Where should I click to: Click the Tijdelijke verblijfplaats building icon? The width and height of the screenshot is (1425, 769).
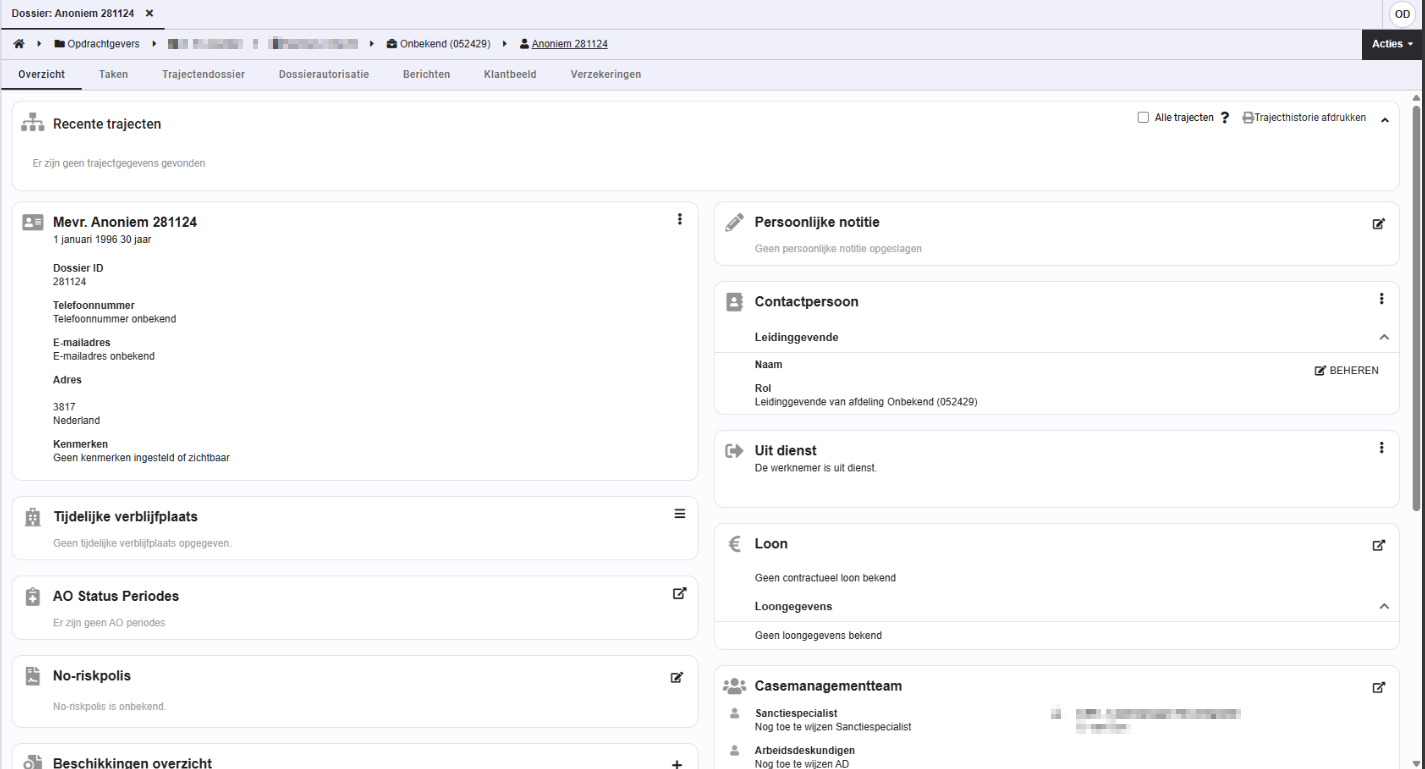33,517
